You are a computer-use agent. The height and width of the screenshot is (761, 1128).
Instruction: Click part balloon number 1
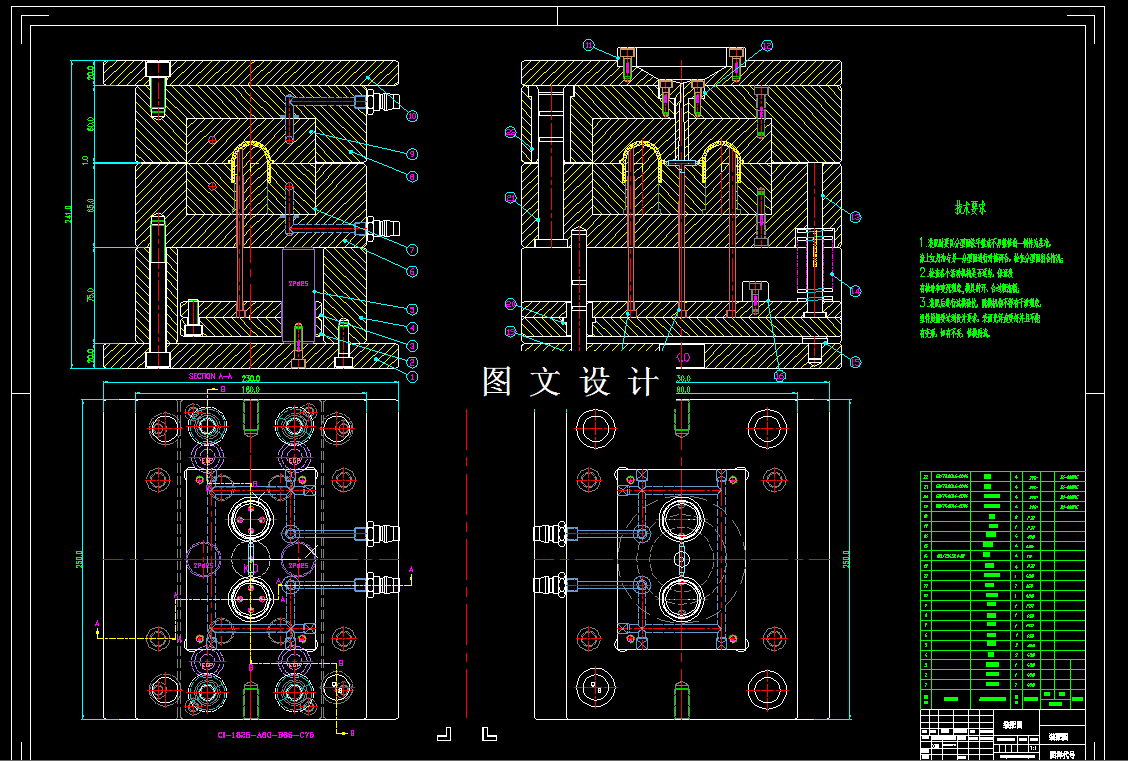tap(412, 377)
